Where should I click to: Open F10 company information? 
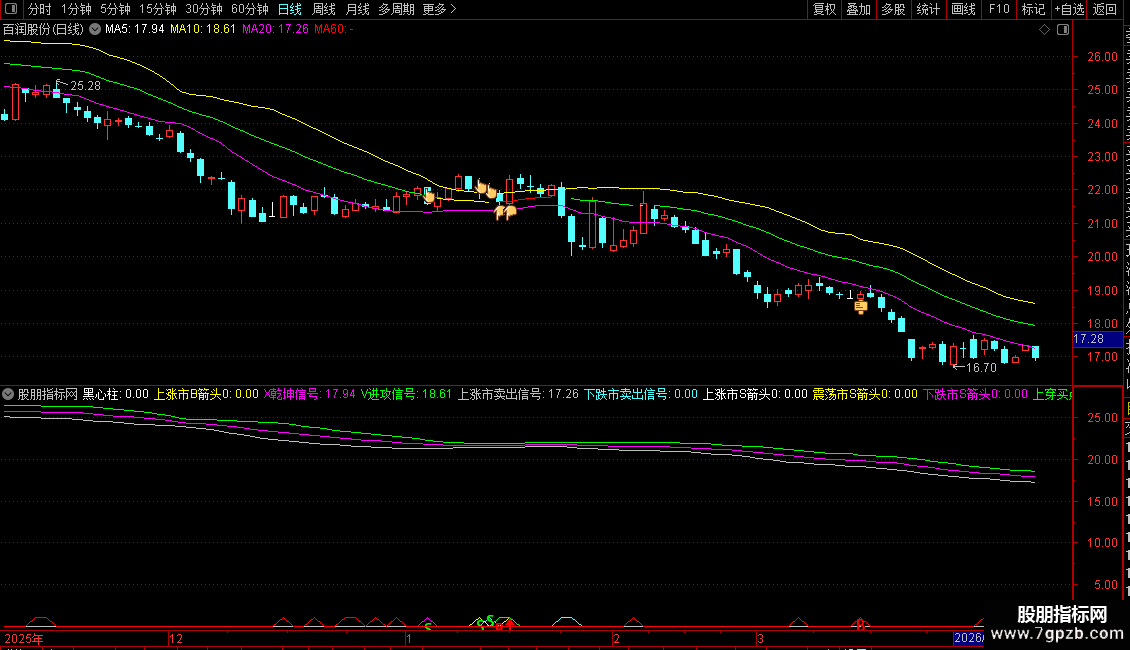click(x=999, y=9)
